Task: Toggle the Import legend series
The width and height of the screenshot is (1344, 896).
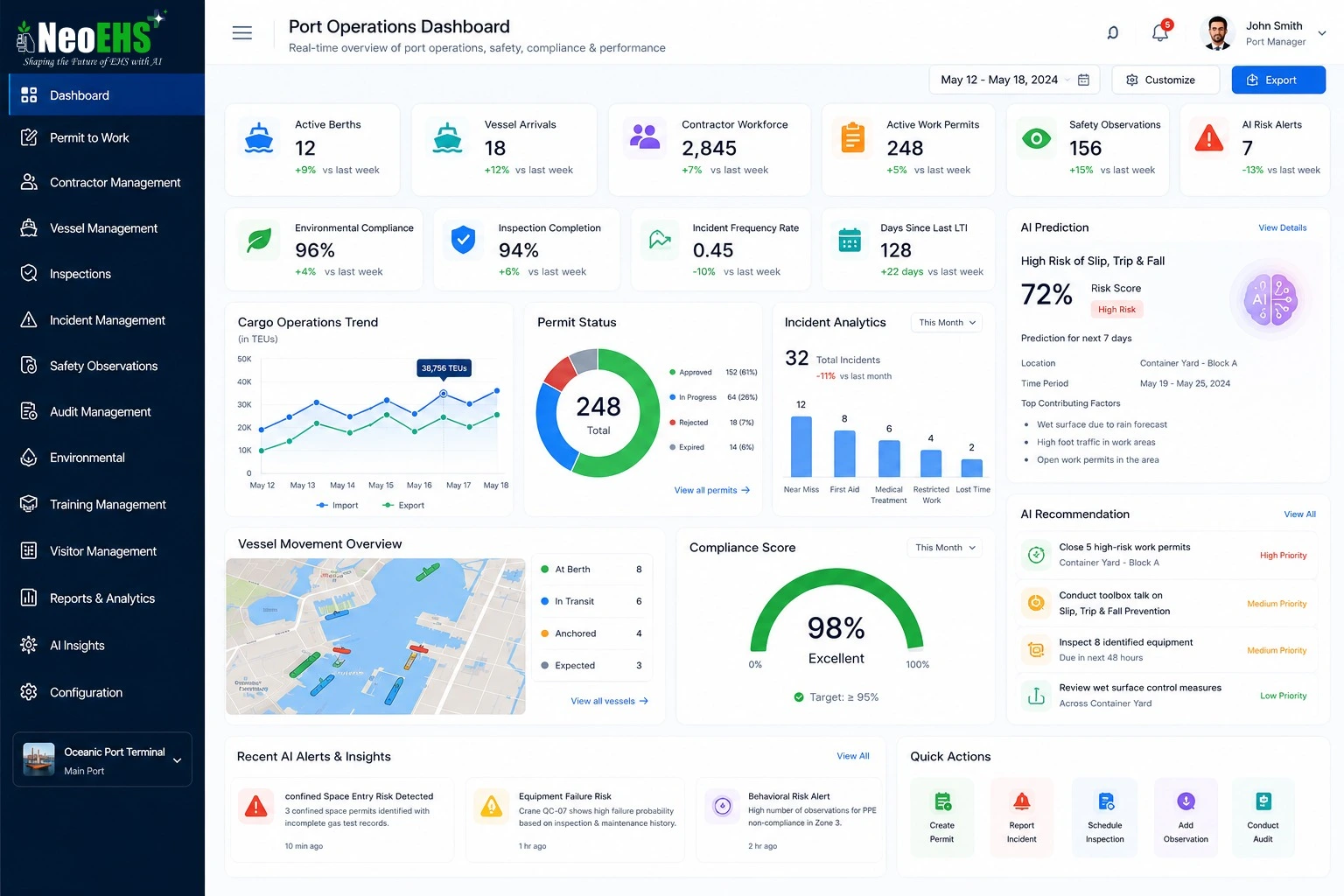Action: tap(338, 505)
